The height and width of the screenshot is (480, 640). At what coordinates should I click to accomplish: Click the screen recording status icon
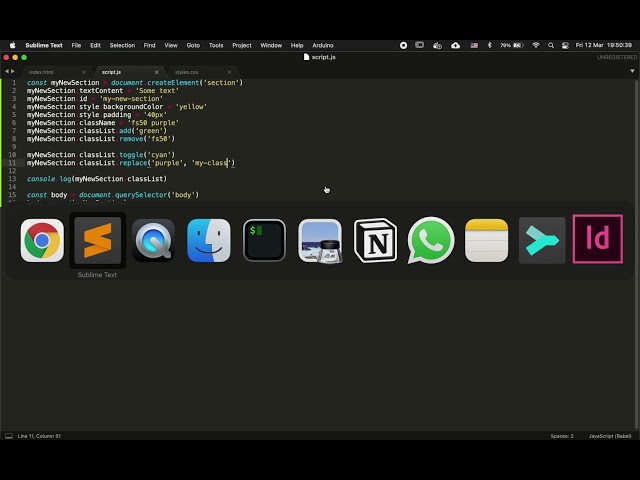pos(403,45)
